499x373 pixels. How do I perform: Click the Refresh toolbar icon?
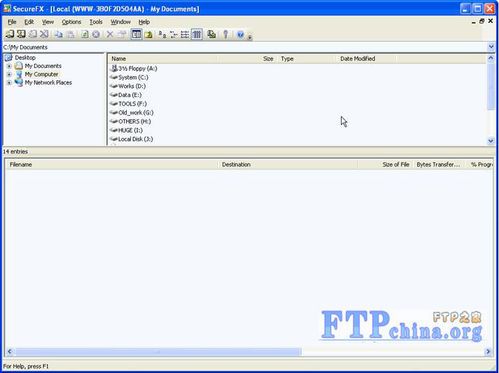pyautogui.click(x=85, y=34)
